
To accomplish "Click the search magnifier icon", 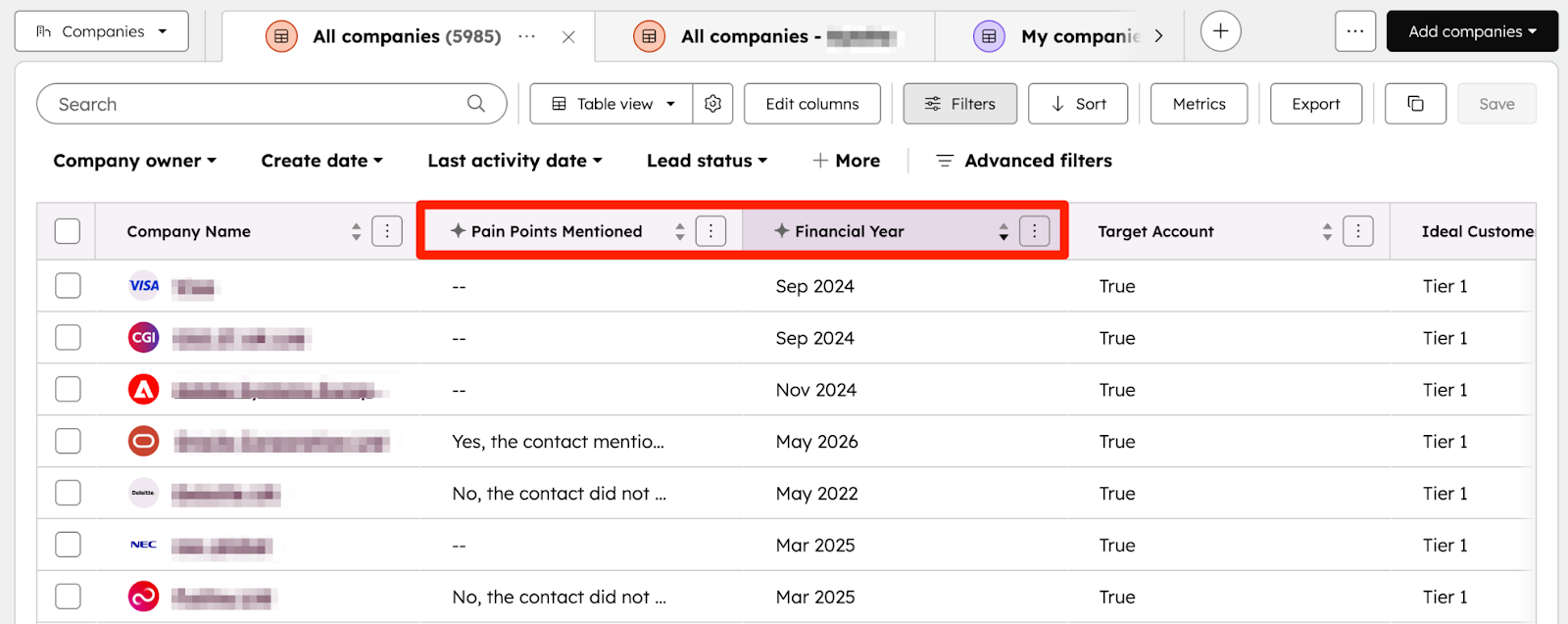I will (476, 104).
